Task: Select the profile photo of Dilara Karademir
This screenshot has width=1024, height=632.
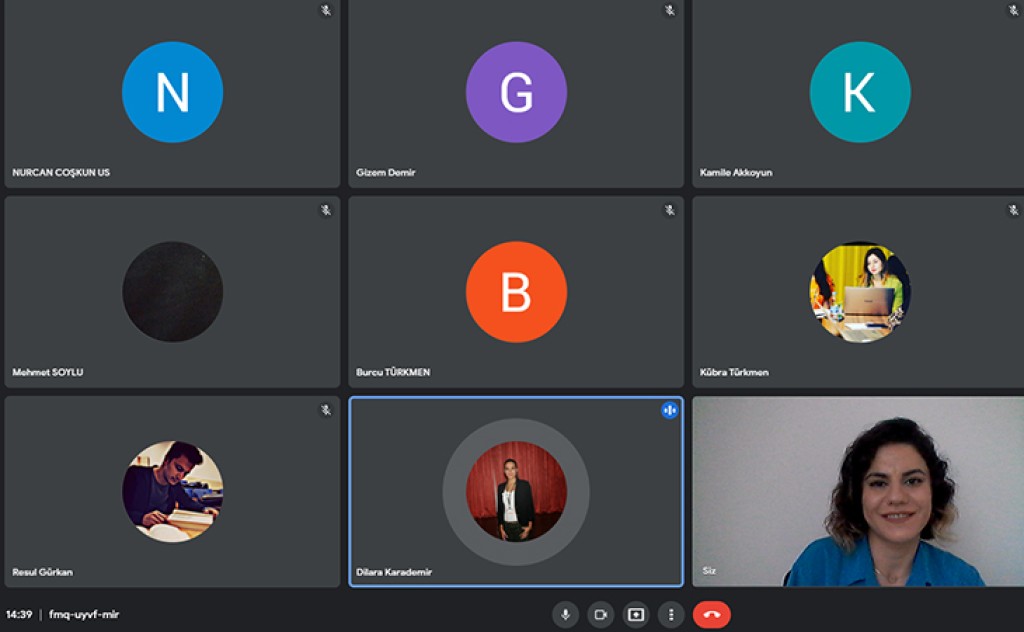Action: coord(516,492)
